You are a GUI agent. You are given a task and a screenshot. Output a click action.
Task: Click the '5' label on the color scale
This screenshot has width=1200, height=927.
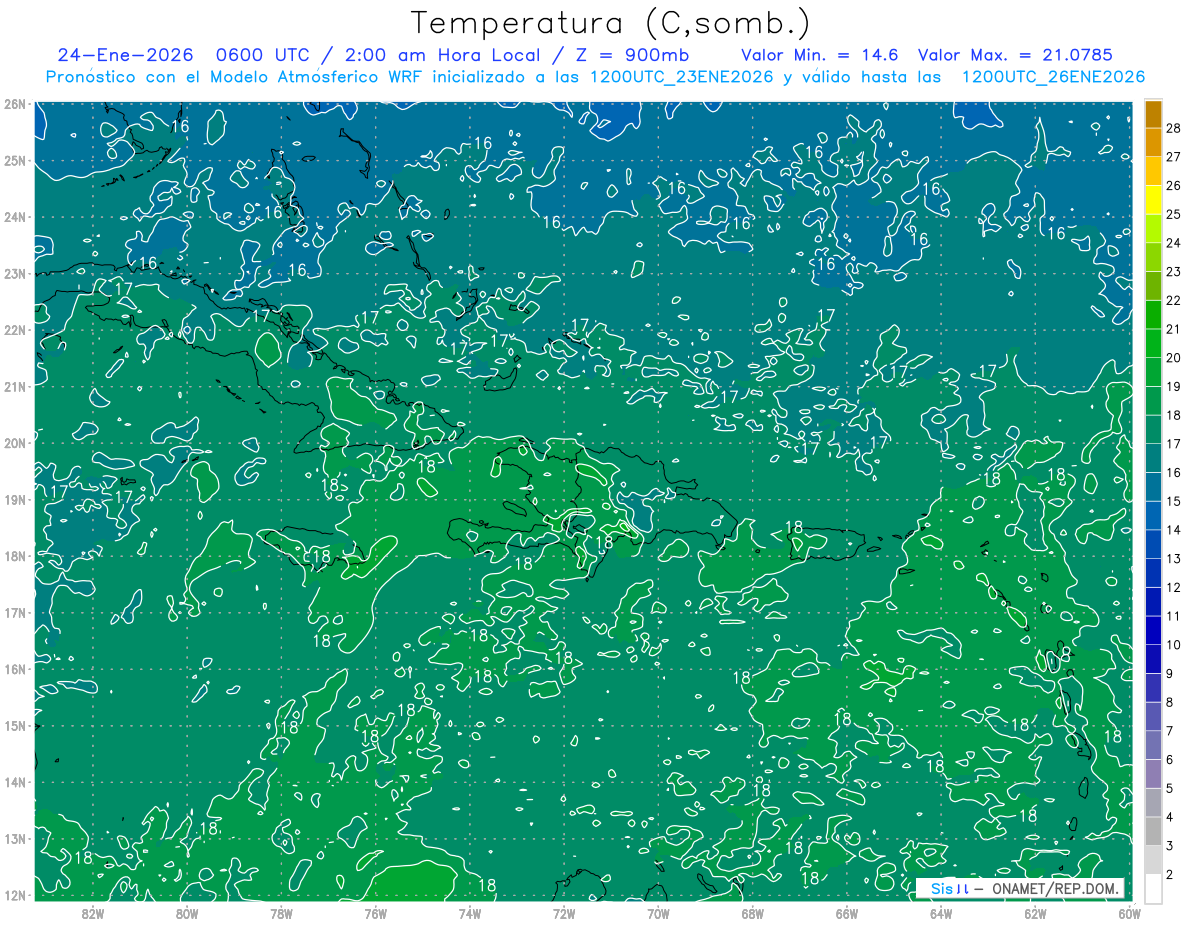(x=1169, y=789)
